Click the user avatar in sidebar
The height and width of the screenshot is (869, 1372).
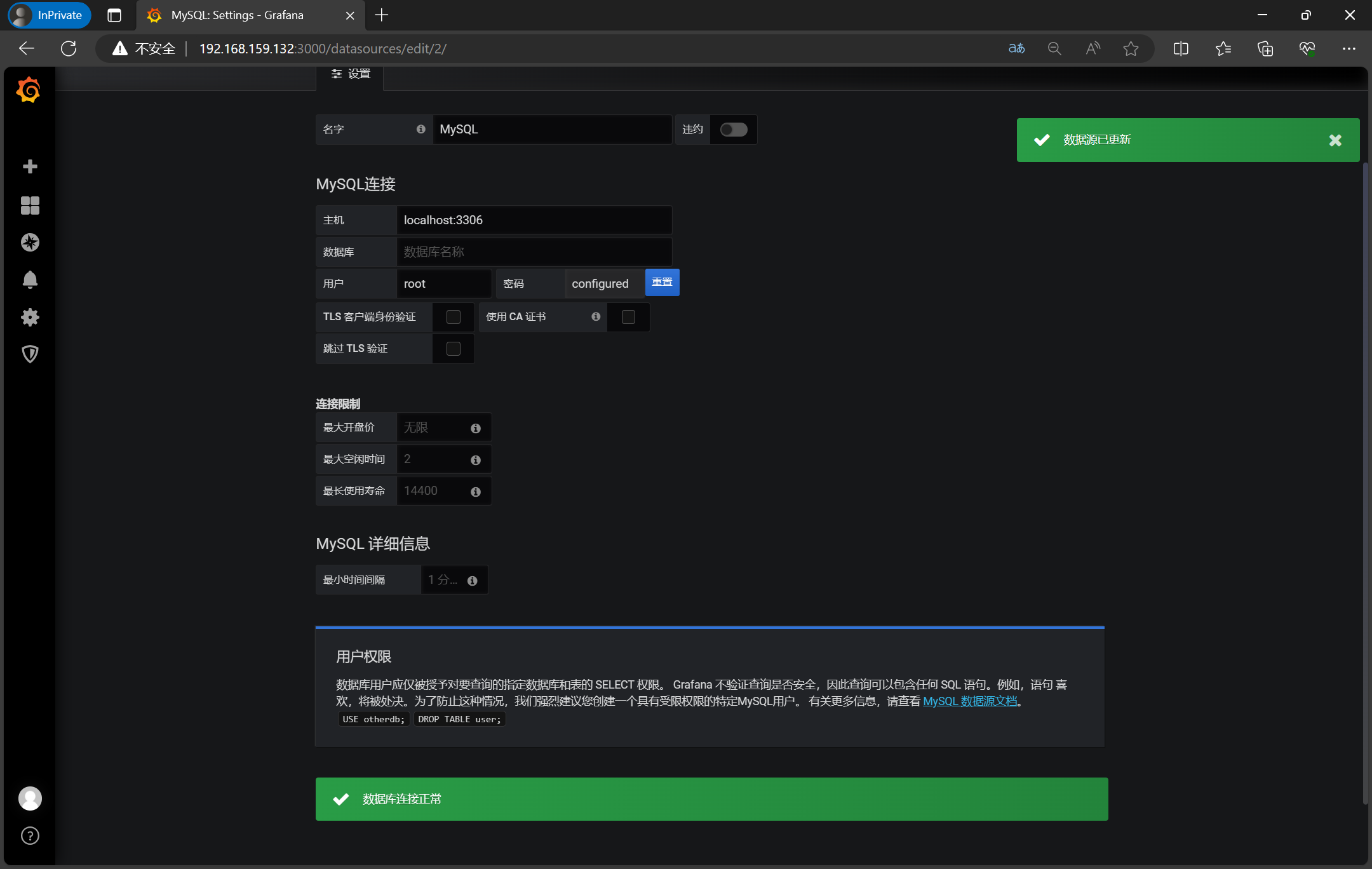[30, 798]
